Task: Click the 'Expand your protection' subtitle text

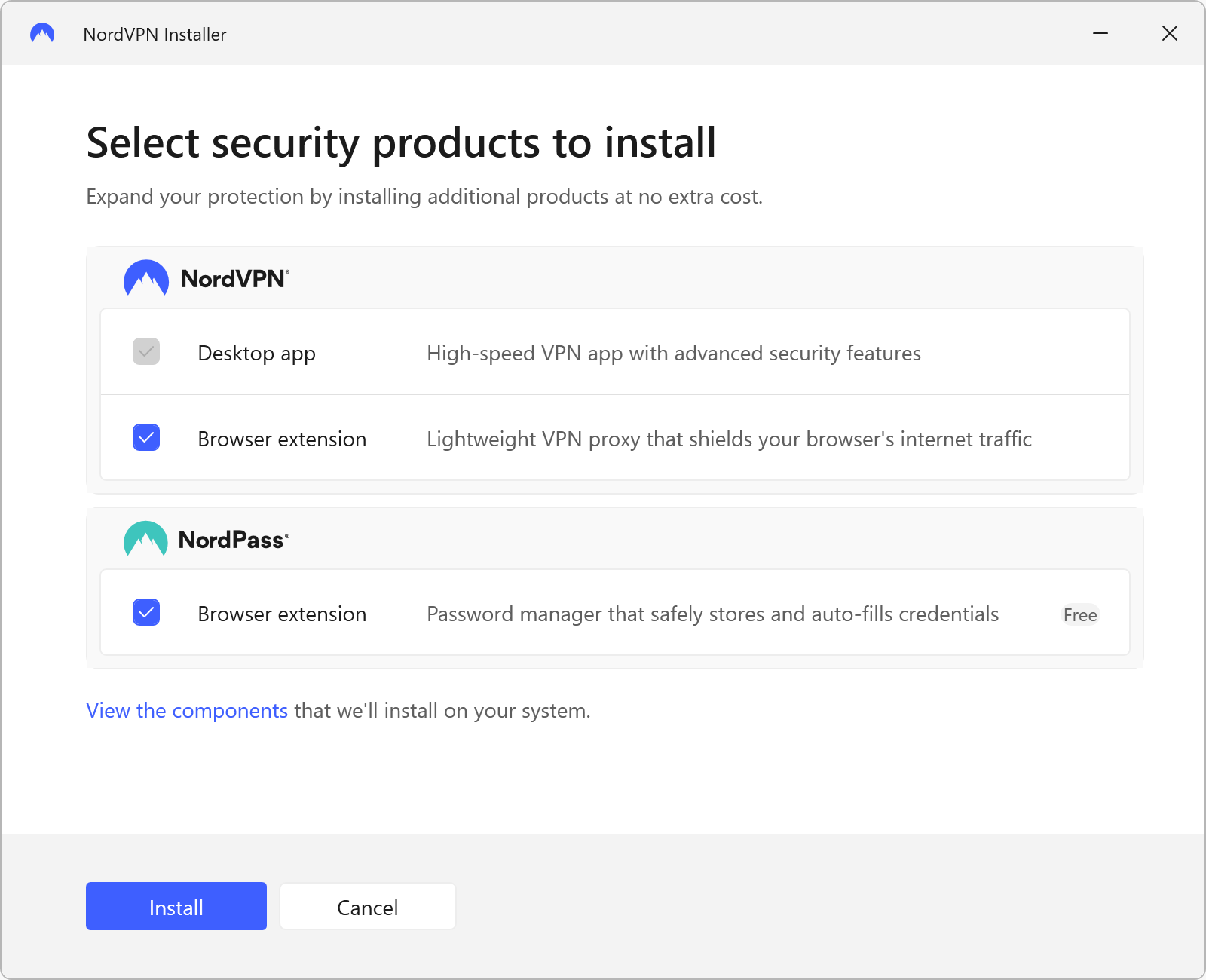Action: pyautogui.click(x=424, y=197)
